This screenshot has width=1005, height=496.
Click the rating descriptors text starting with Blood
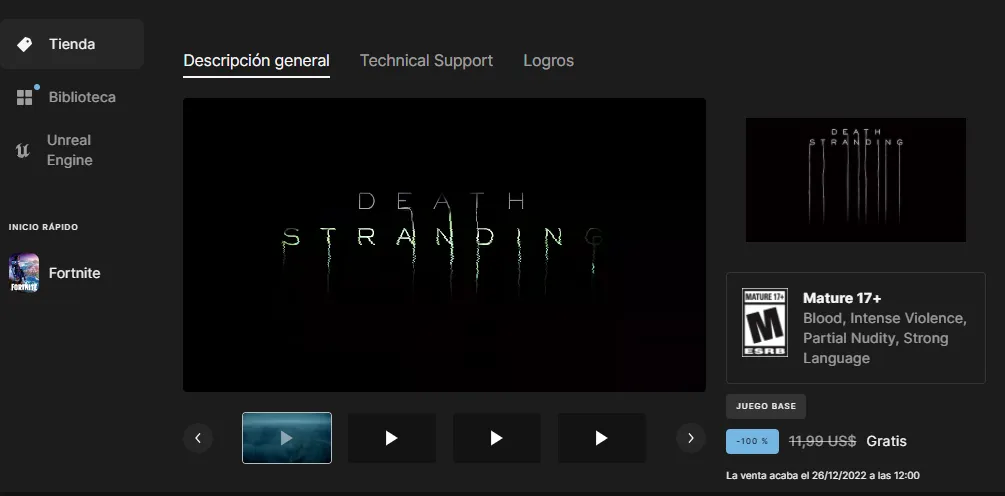(885, 338)
